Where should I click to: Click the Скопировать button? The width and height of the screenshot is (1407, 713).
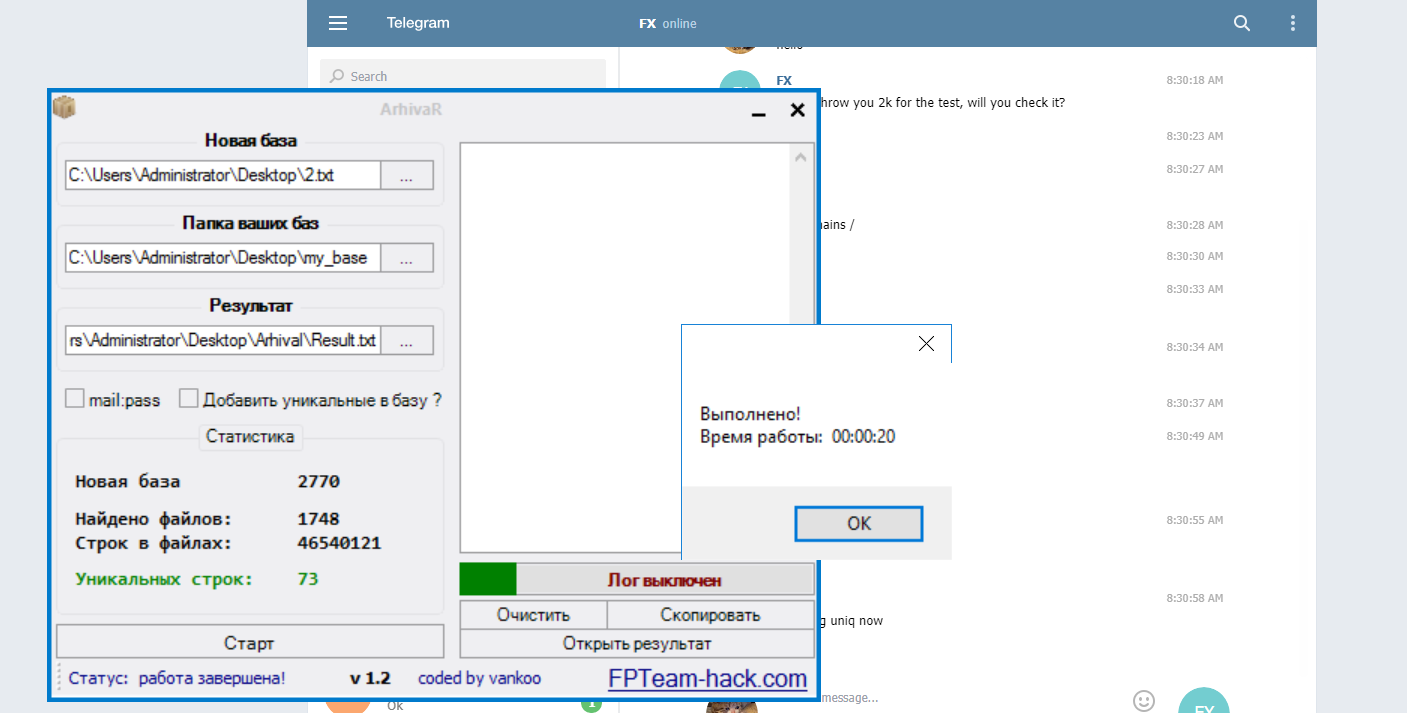click(711, 615)
